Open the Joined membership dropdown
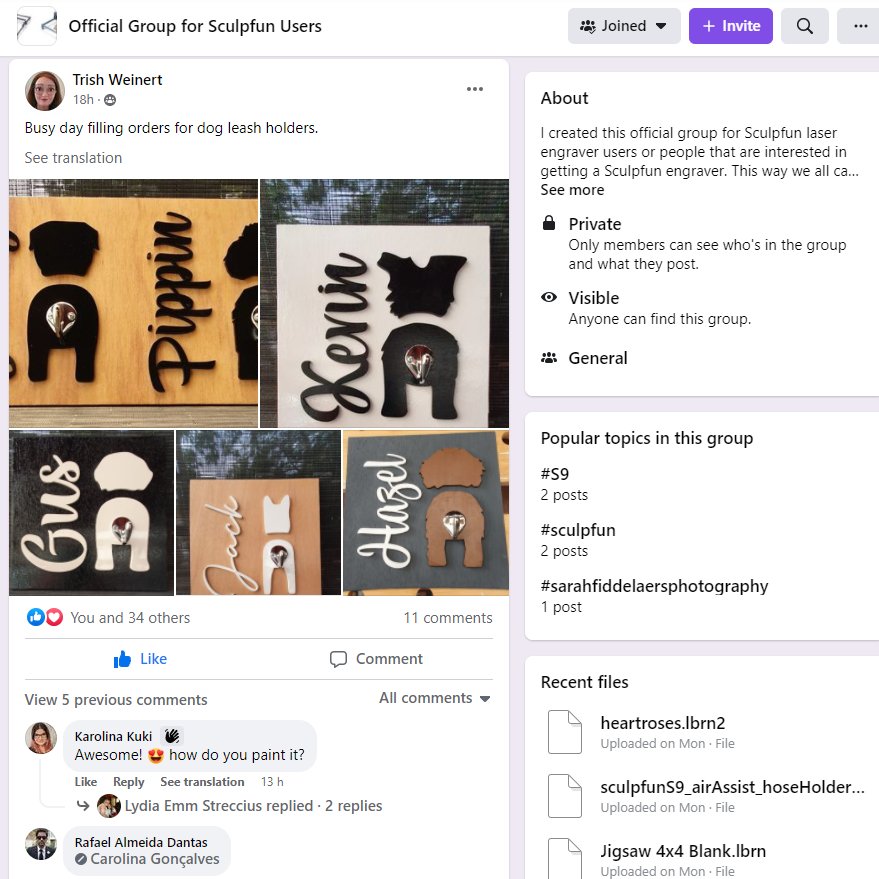The image size is (879, 879). tap(624, 26)
